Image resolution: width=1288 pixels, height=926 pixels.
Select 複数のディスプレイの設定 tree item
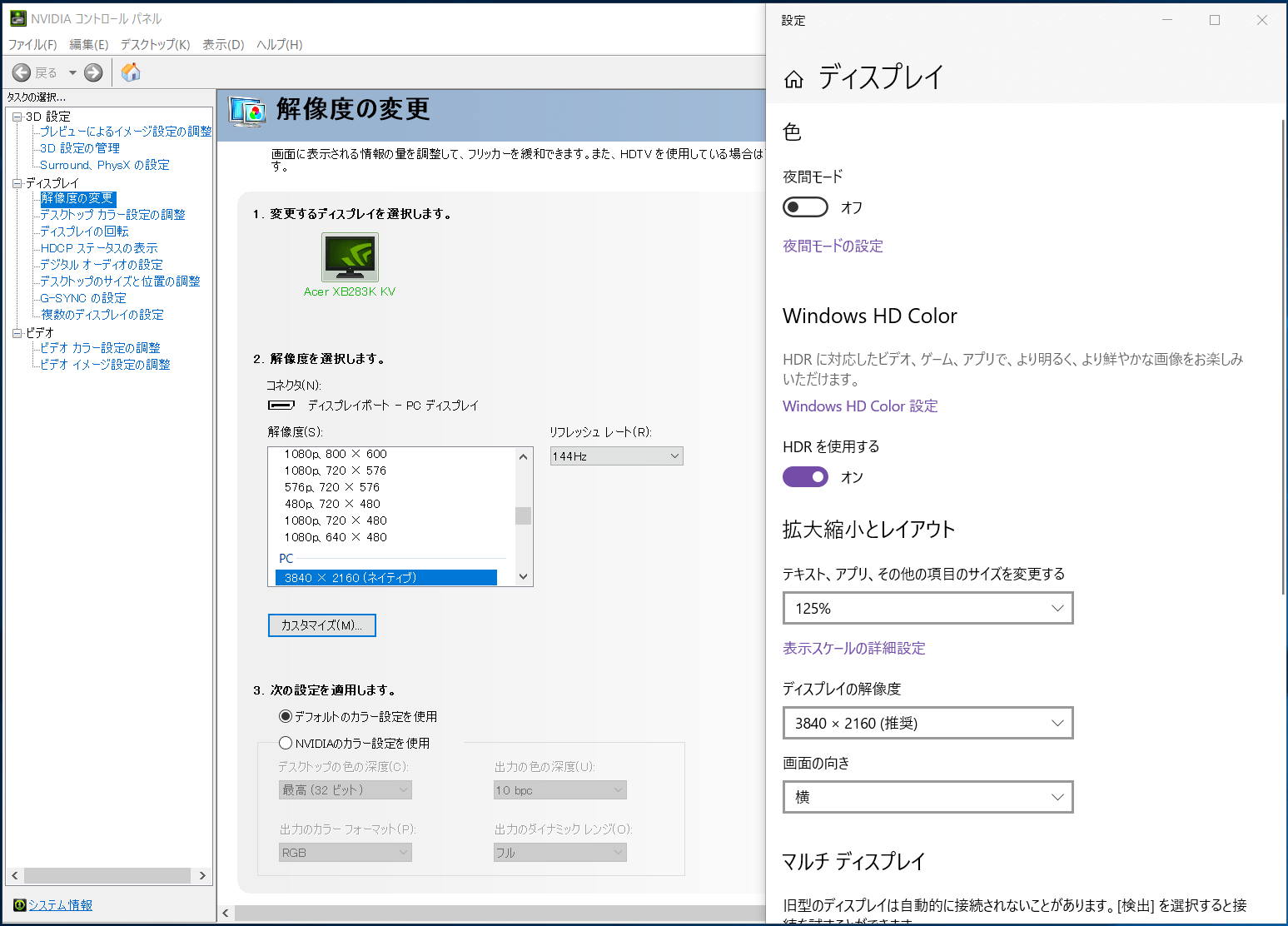[102, 315]
